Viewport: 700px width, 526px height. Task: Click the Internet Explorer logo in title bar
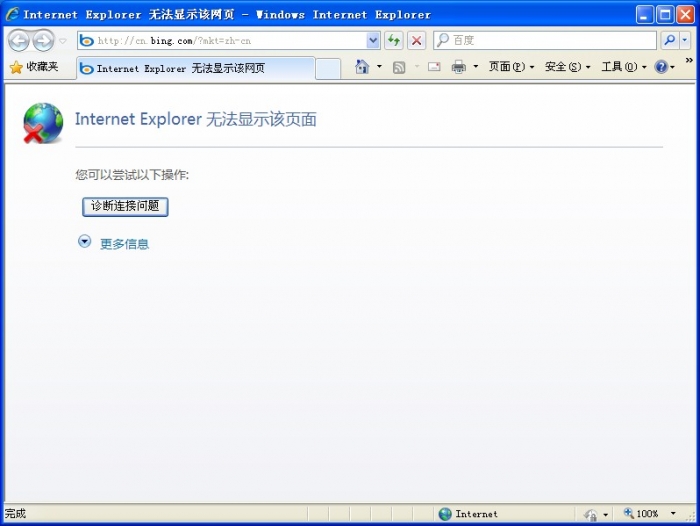click(x=12, y=14)
